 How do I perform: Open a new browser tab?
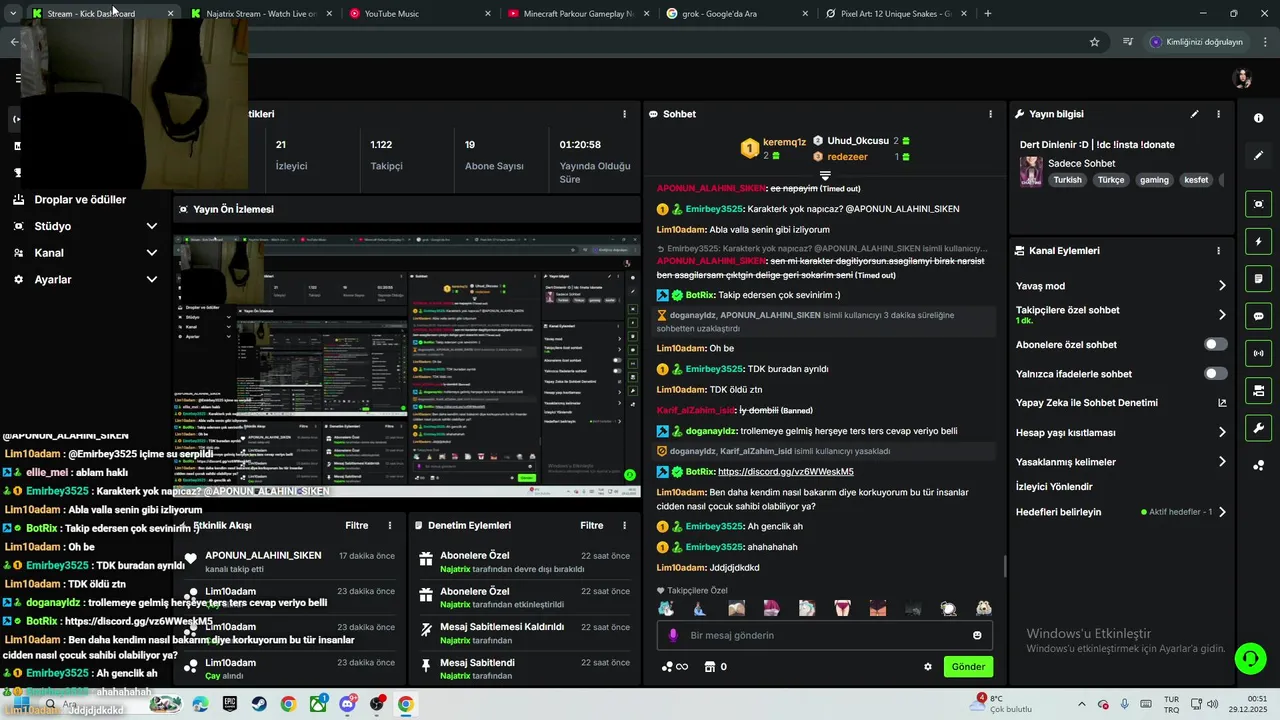pyautogui.click(x=988, y=14)
